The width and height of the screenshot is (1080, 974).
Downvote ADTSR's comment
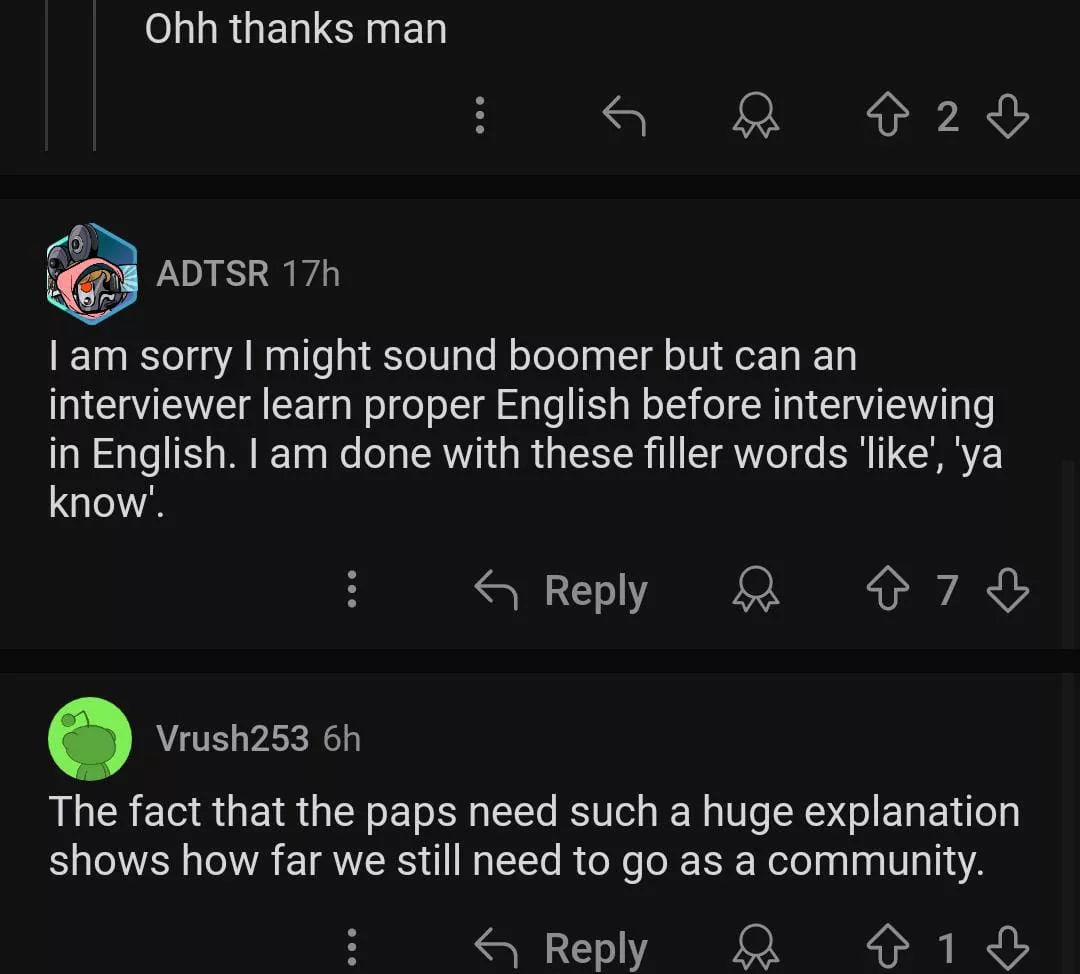click(x=1007, y=590)
